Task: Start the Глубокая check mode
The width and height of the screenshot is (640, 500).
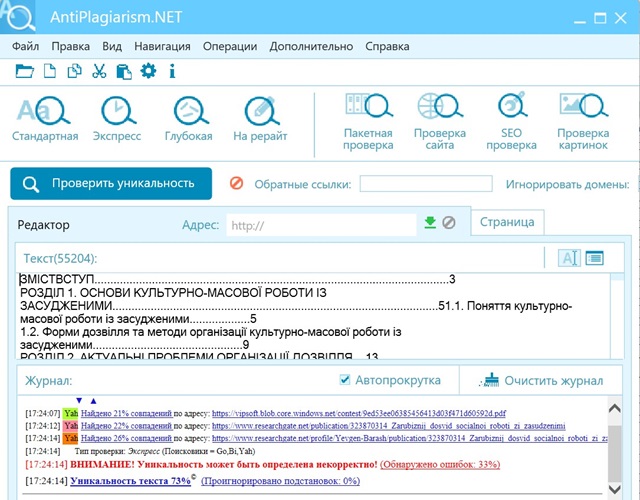Action: 189,119
